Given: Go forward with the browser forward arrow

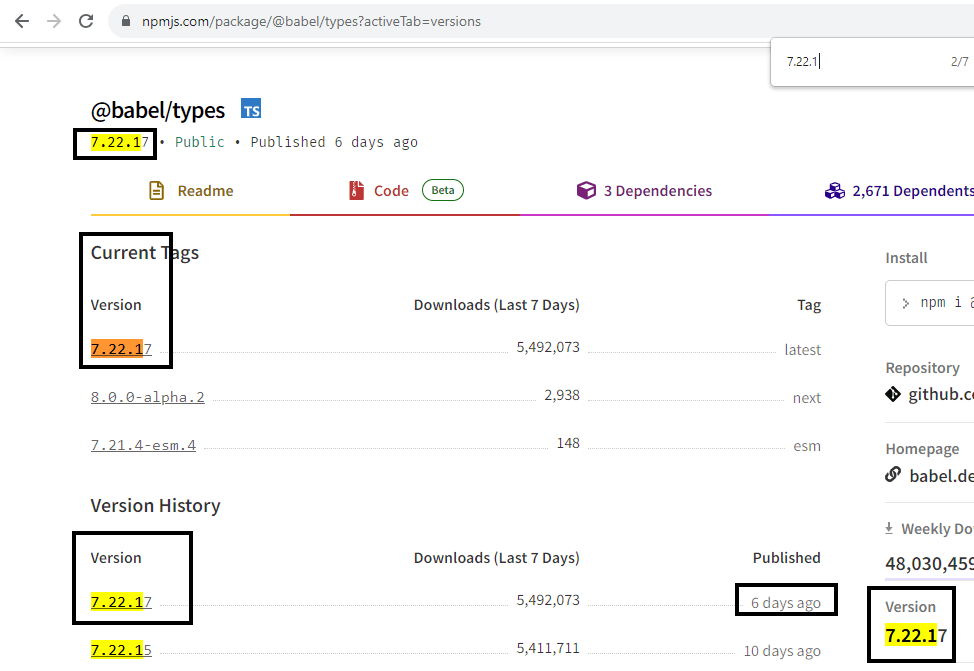Looking at the screenshot, I should [x=54, y=21].
